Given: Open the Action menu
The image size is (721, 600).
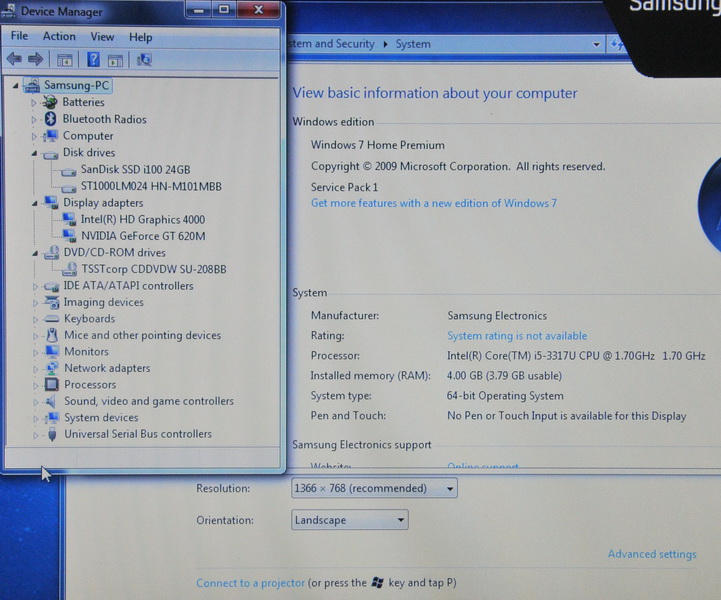Looking at the screenshot, I should coord(59,36).
